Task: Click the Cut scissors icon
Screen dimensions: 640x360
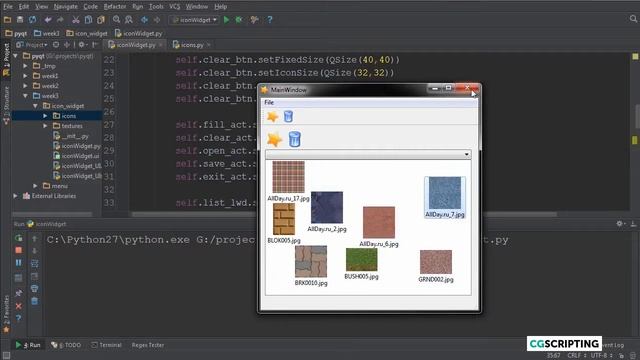Action: (x=76, y=20)
